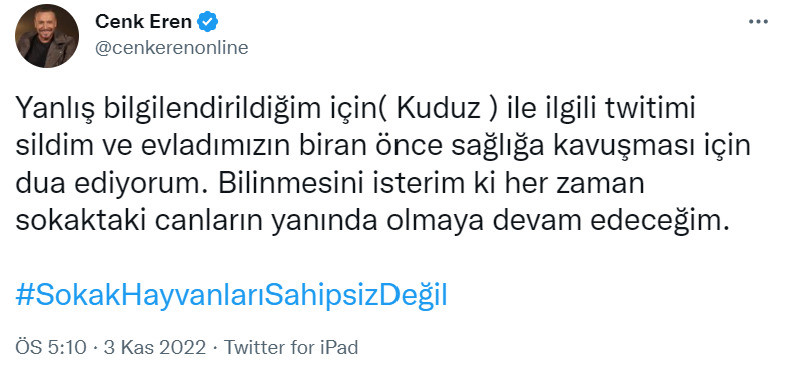Open Cenk Eren's profile avatar photo
The width and height of the screenshot is (792, 382).
click(46, 36)
